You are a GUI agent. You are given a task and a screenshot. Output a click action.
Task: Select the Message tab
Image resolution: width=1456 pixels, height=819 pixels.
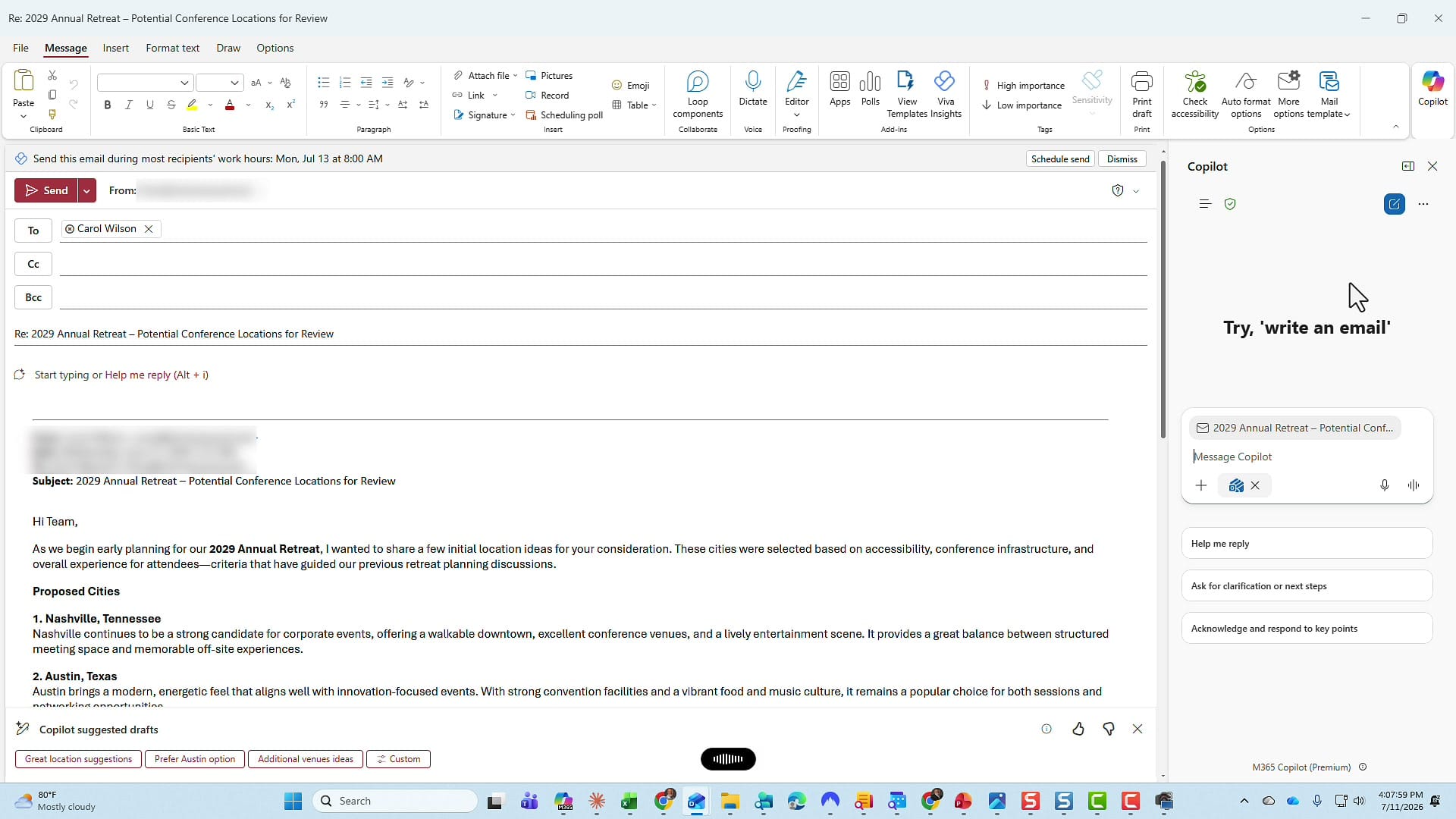(66, 48)
